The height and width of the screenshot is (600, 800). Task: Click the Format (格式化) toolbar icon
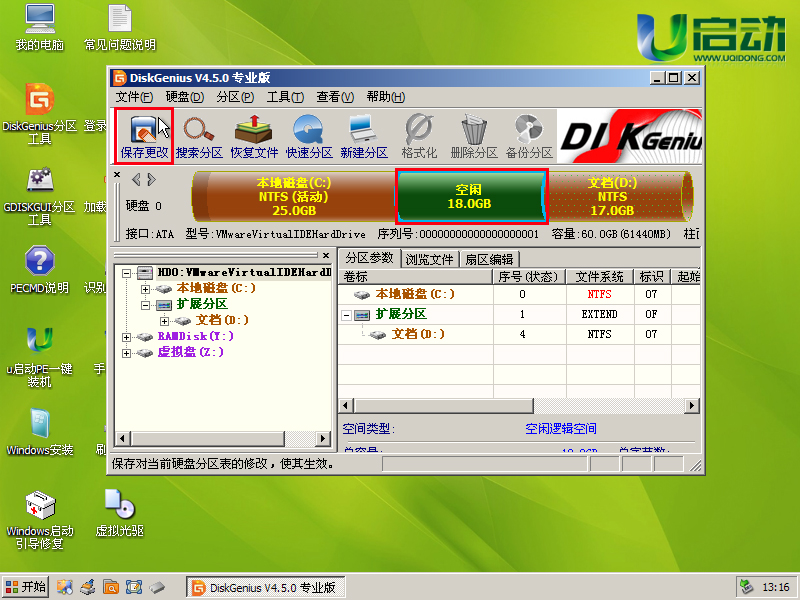click(x=419, y=136)
